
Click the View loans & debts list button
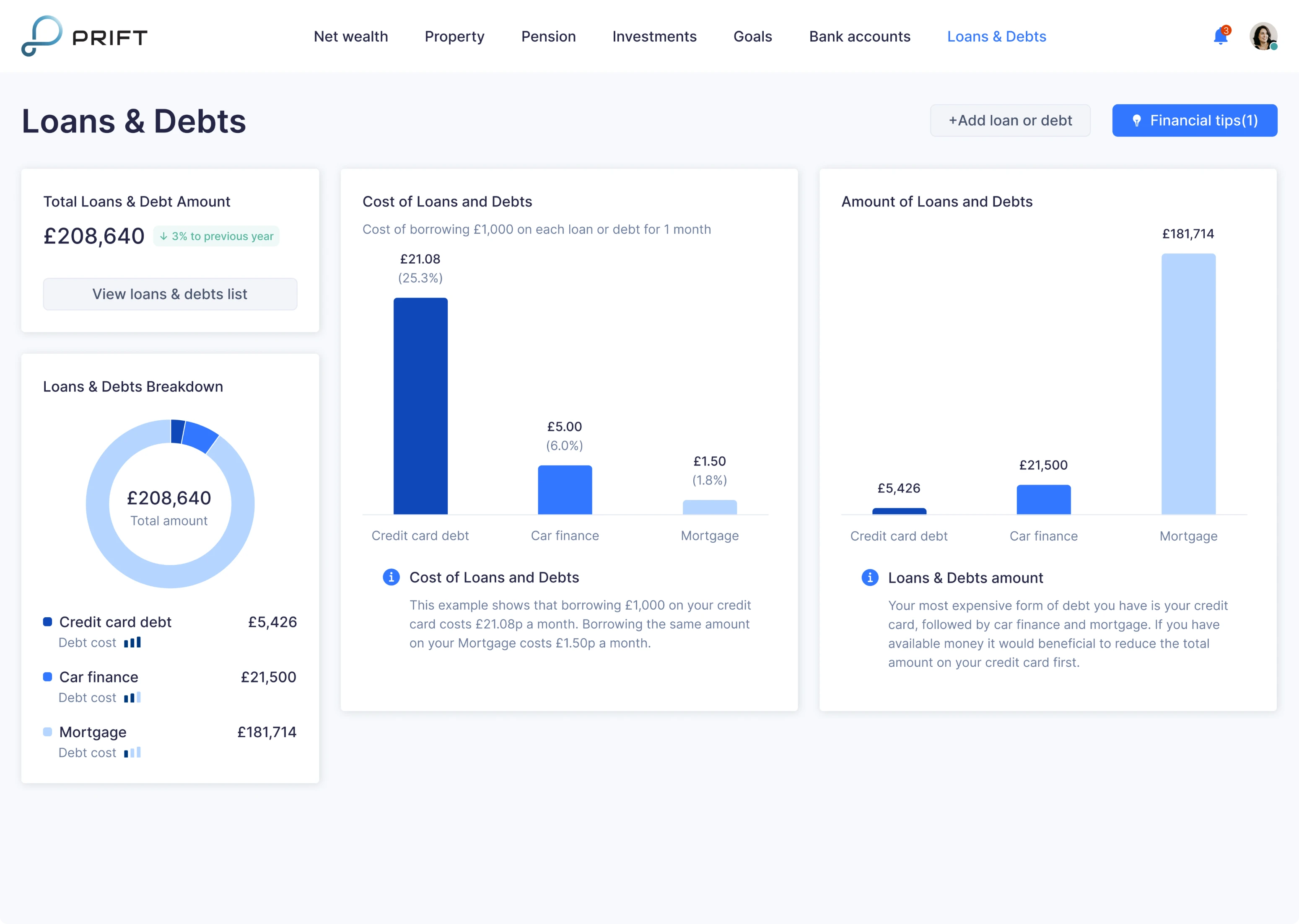coord(170,294)
